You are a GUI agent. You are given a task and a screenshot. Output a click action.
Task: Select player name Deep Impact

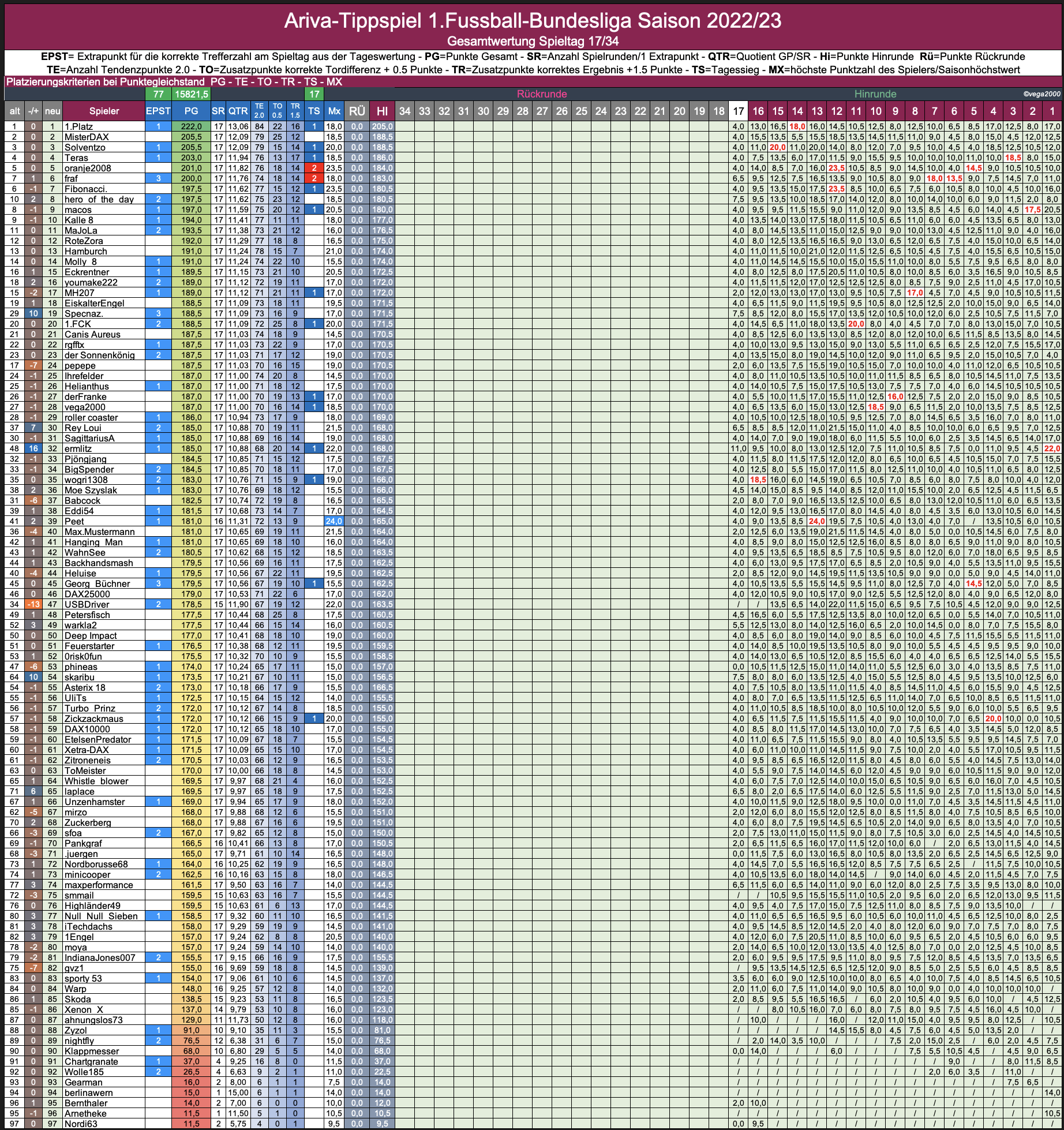point(91,635)
